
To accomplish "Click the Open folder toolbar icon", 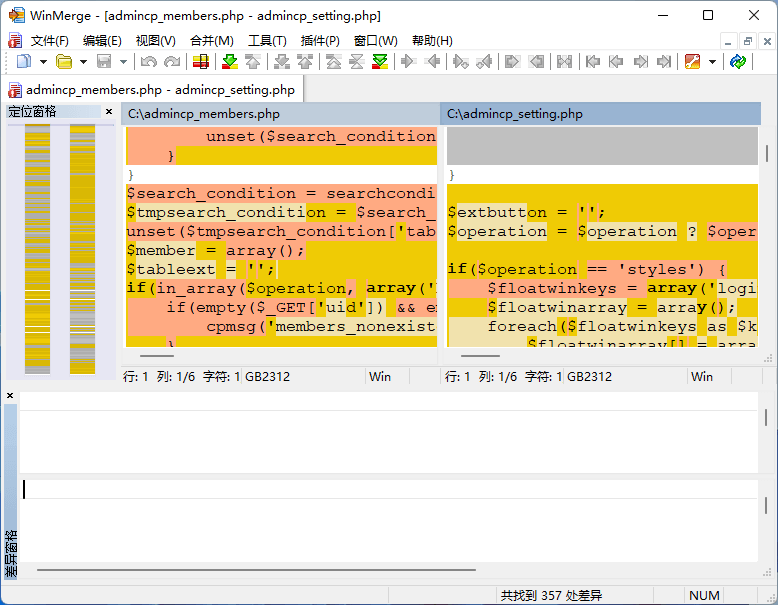I will click(x=64, y=62).
